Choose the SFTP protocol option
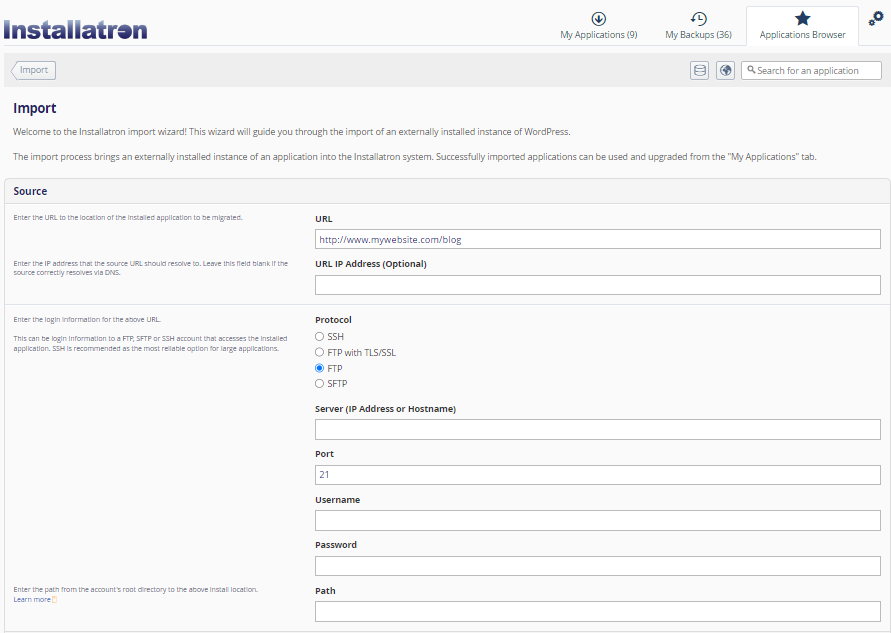 (320, 384)
